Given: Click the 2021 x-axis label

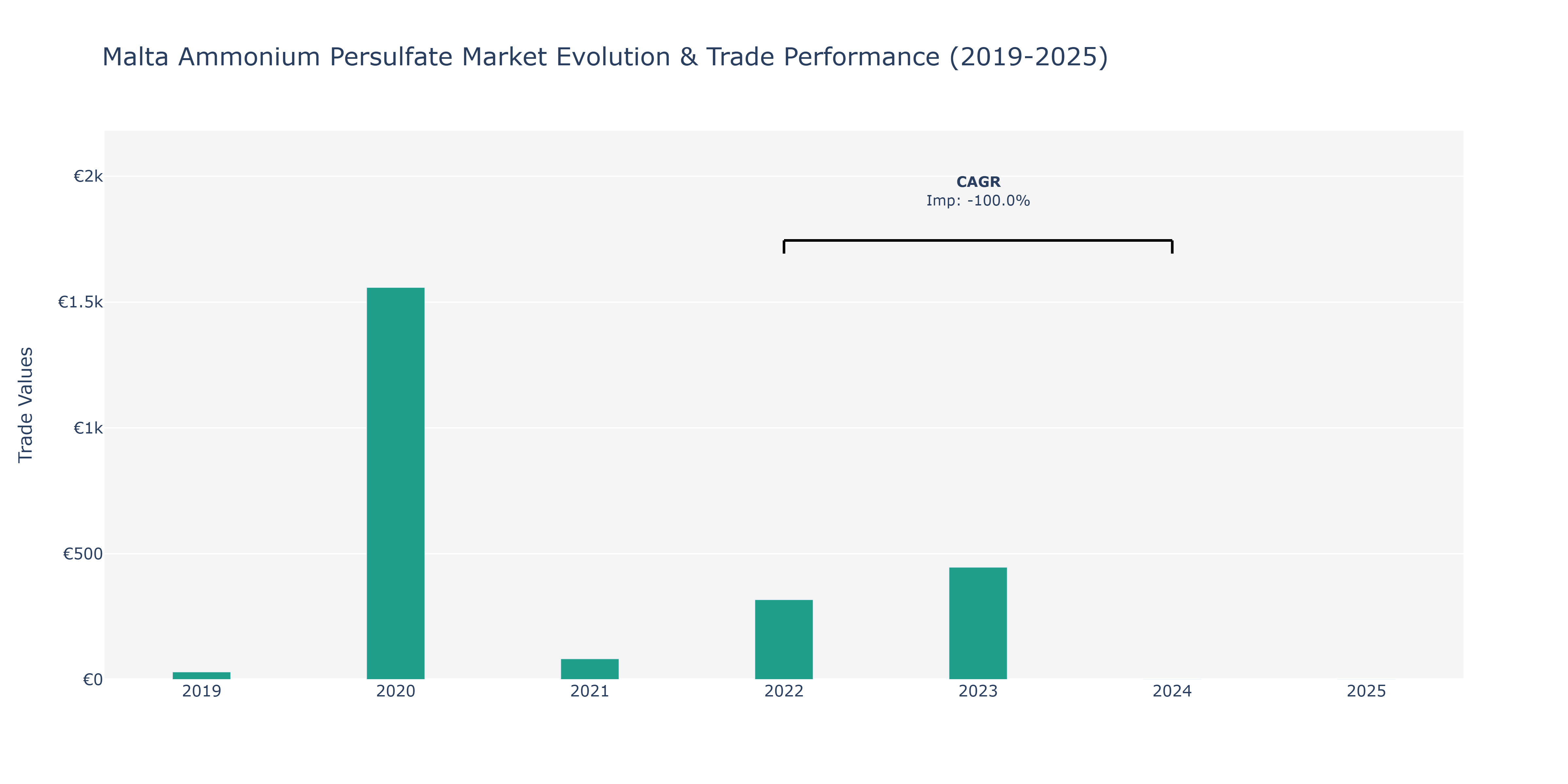Looking at the screenshot, I should click(590, 692).
